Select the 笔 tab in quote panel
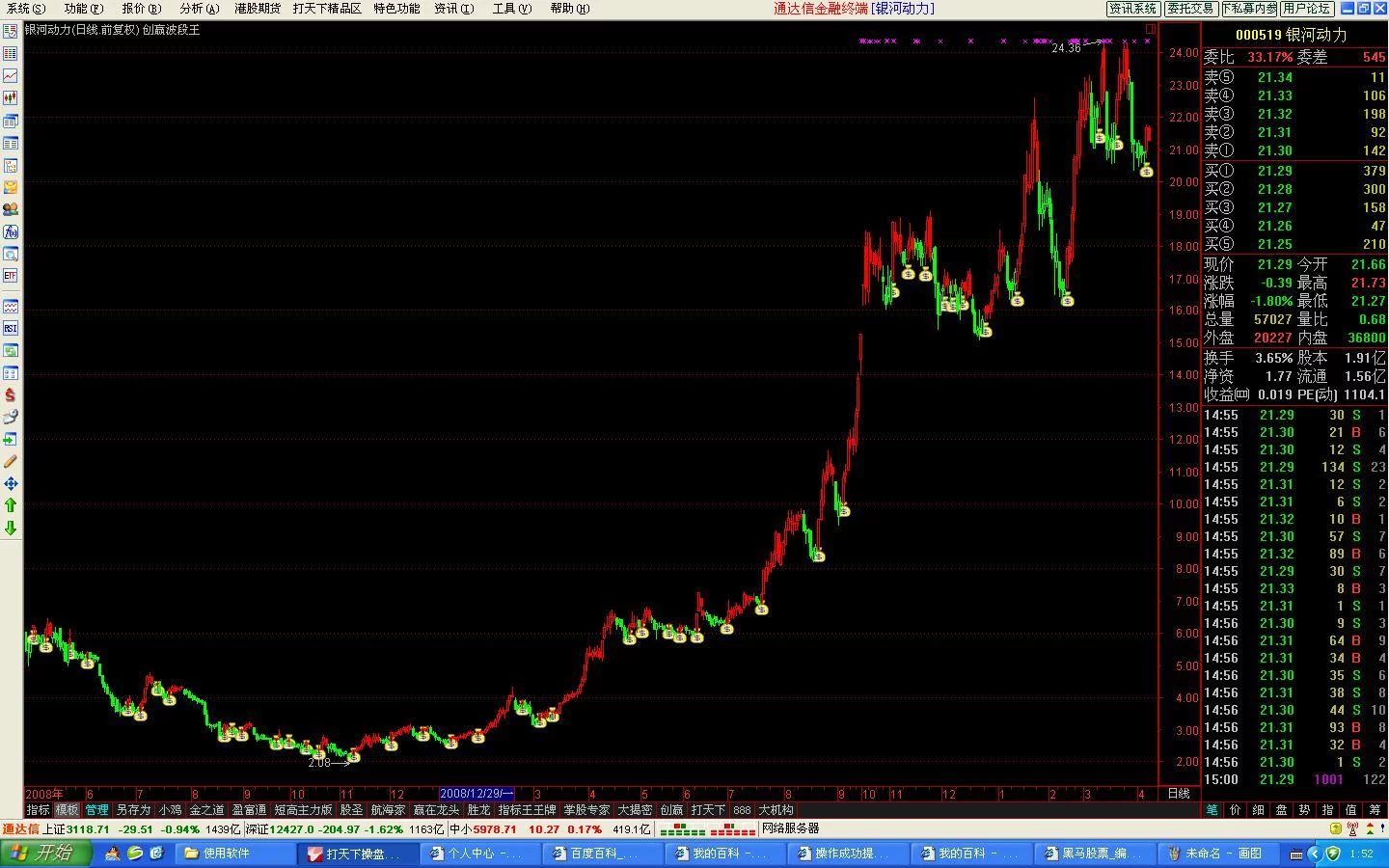The image size is (1389, 868). coord(1212,810)
